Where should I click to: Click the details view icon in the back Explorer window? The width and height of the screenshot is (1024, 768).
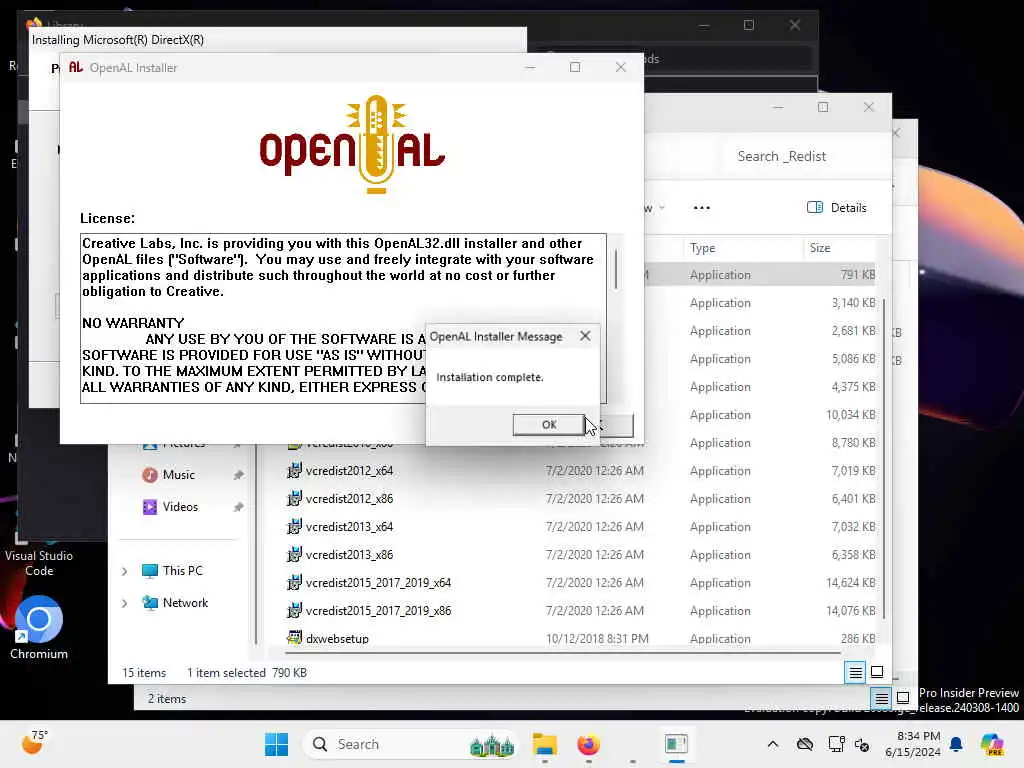[881, 698]
